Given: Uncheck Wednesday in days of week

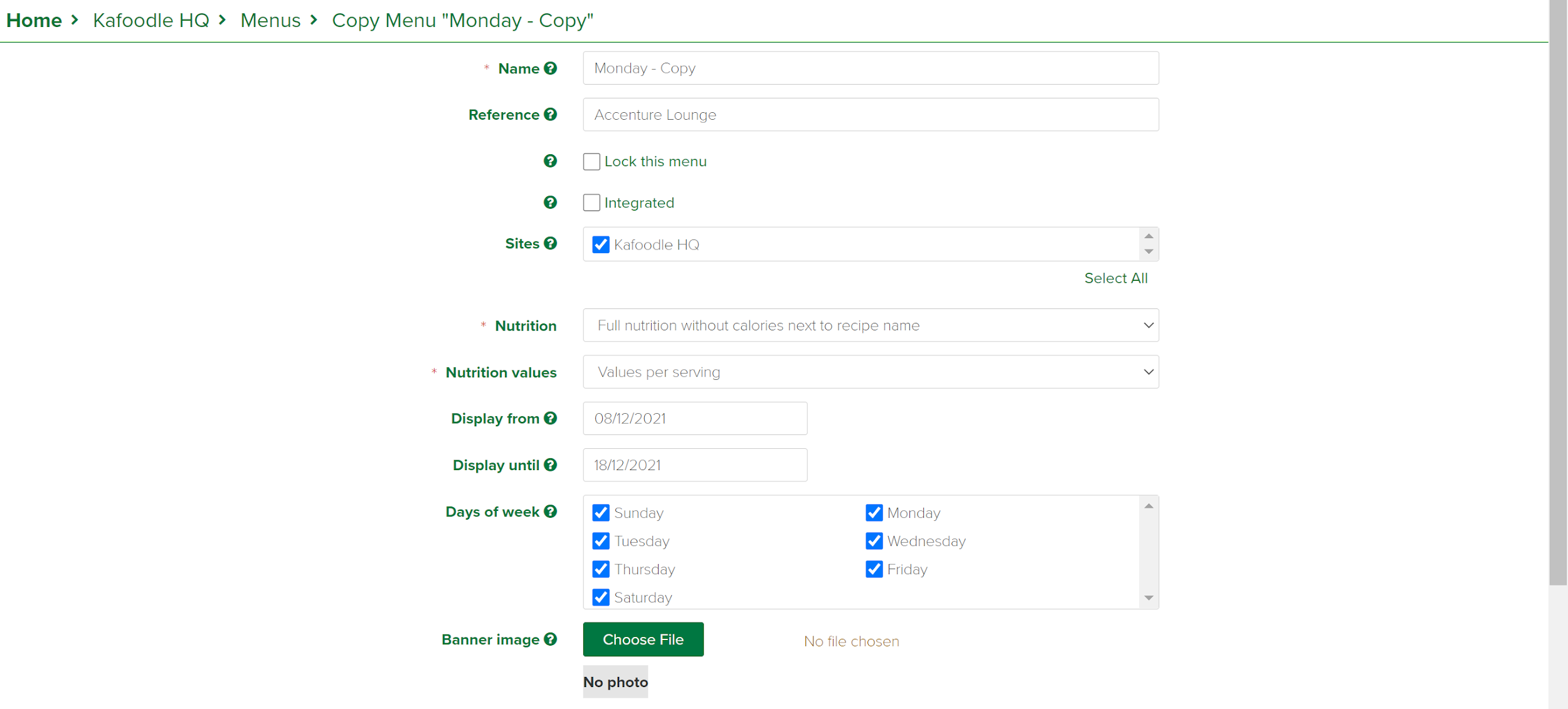Looking at the screenshot, I should 874,541.
